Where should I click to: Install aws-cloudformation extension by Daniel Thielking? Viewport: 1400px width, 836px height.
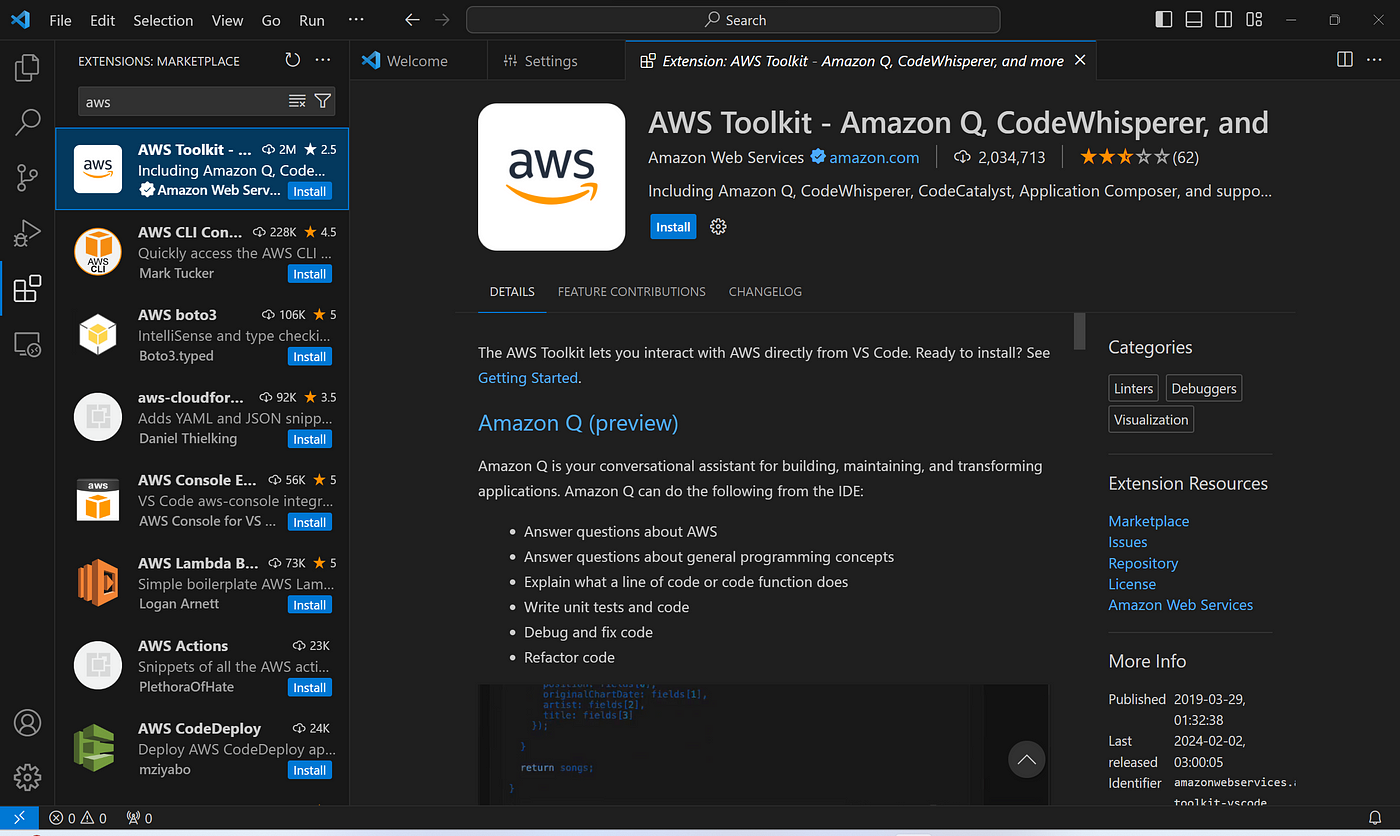click(309, 439)
